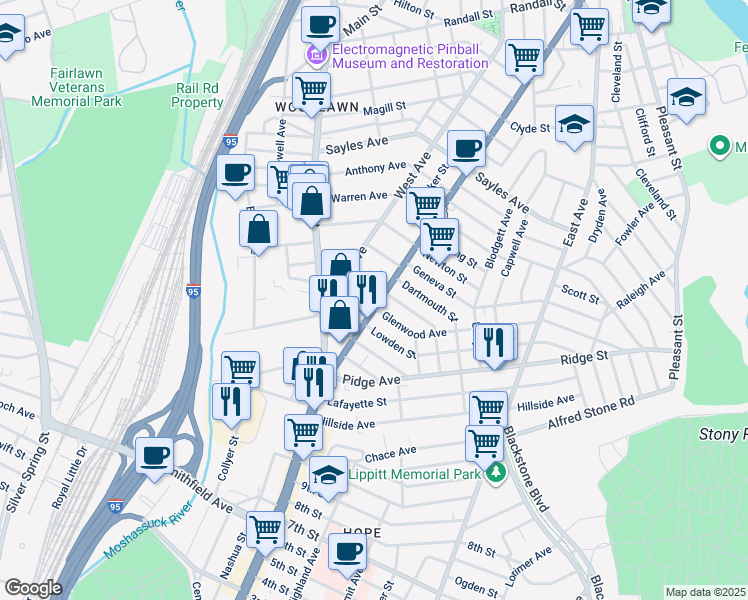
Task: Select the coffee cup marker near Main St
Action: click(x=320, y=22)
